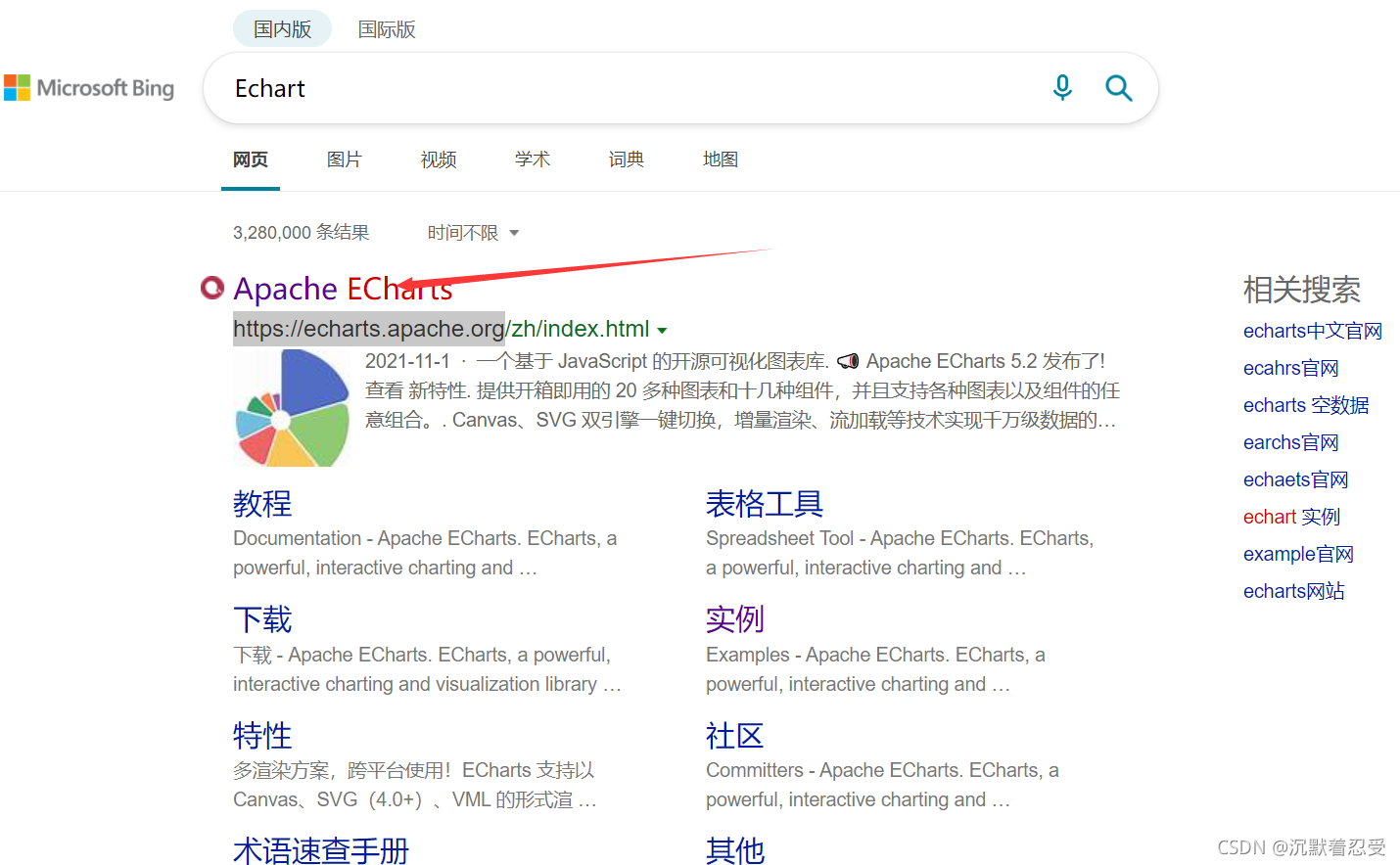Click related search echarts中文官网

coord(1313,331)
